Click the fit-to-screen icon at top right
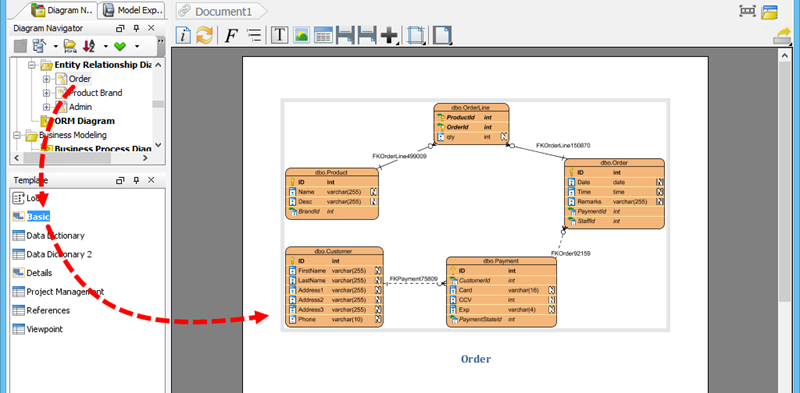 (747, 11)
